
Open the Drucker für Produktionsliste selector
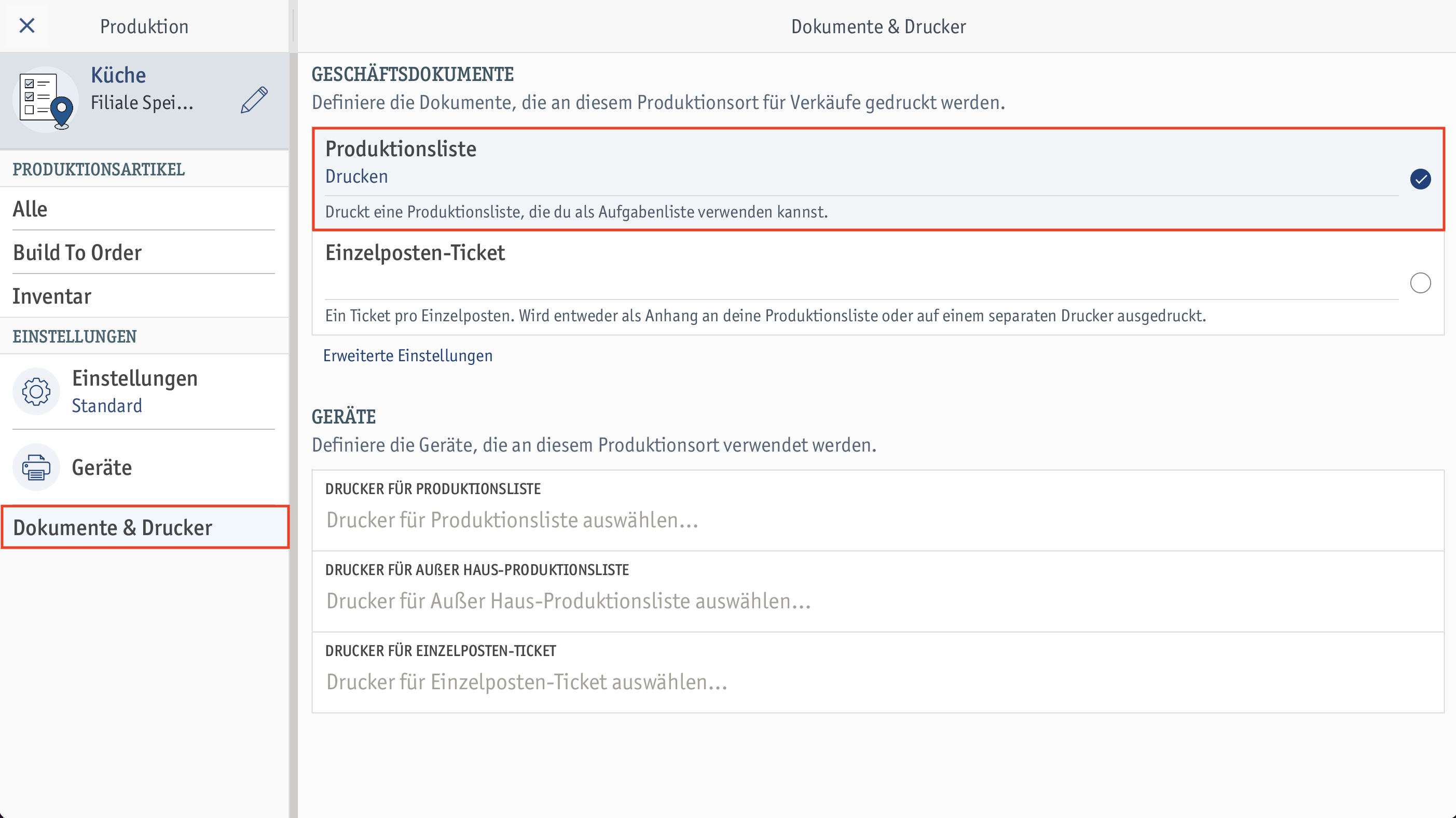pyautogui.click(x=878, y=511)
